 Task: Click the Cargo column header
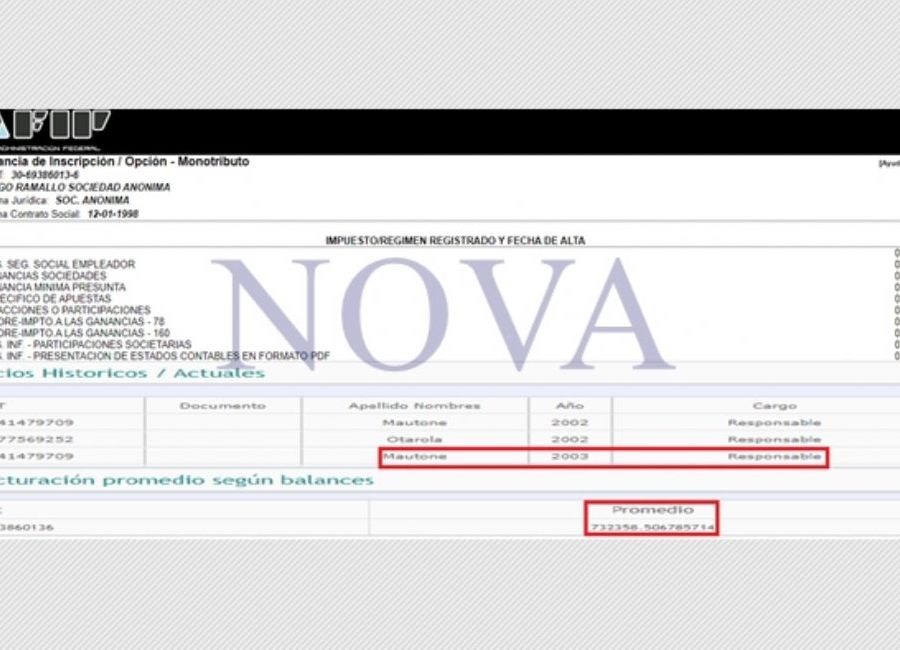coord(775,405)
